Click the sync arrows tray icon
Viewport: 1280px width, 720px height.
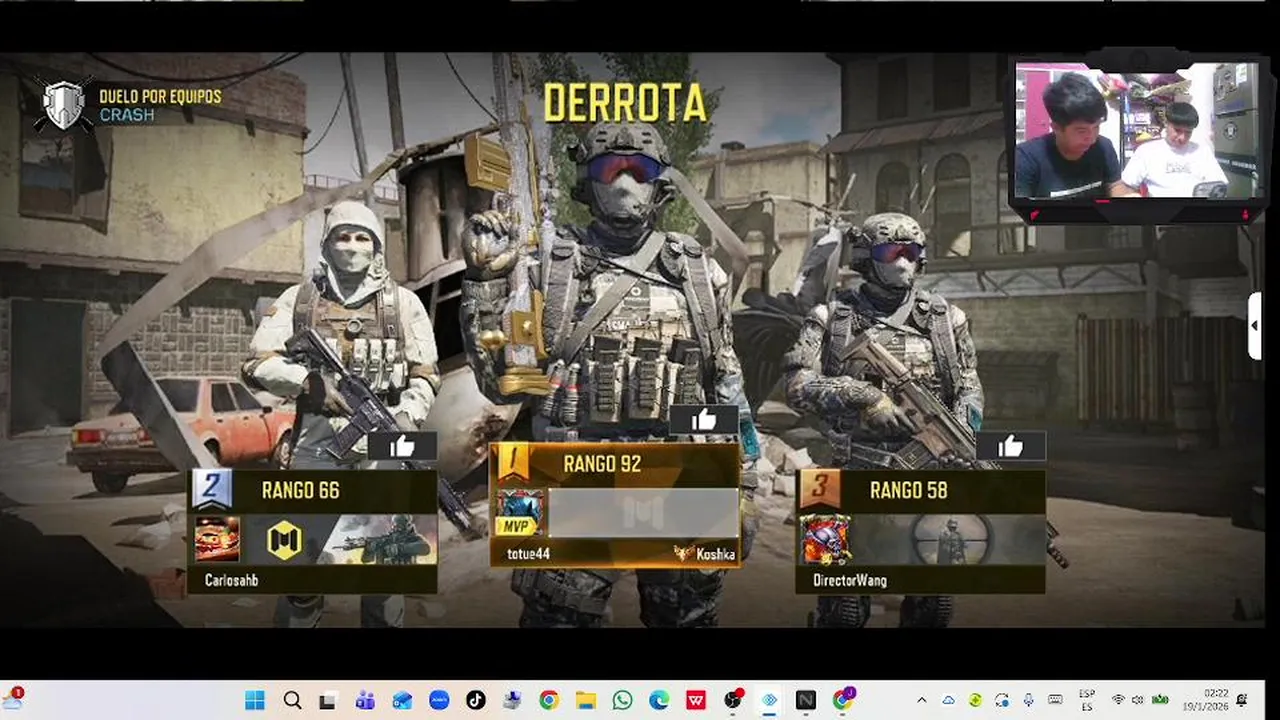coord(1001,700)
